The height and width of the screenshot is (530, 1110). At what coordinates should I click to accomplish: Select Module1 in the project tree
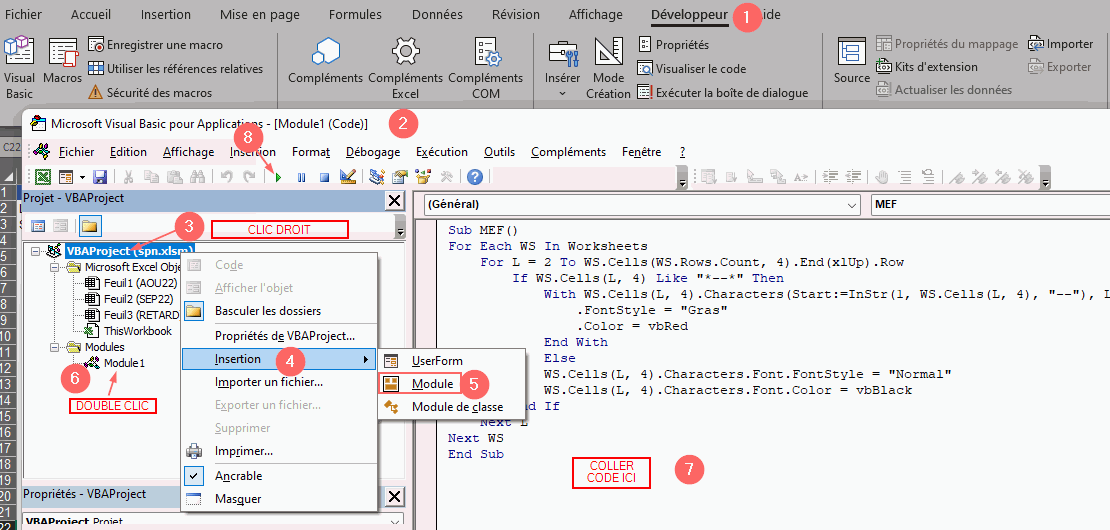click(124, 363)
